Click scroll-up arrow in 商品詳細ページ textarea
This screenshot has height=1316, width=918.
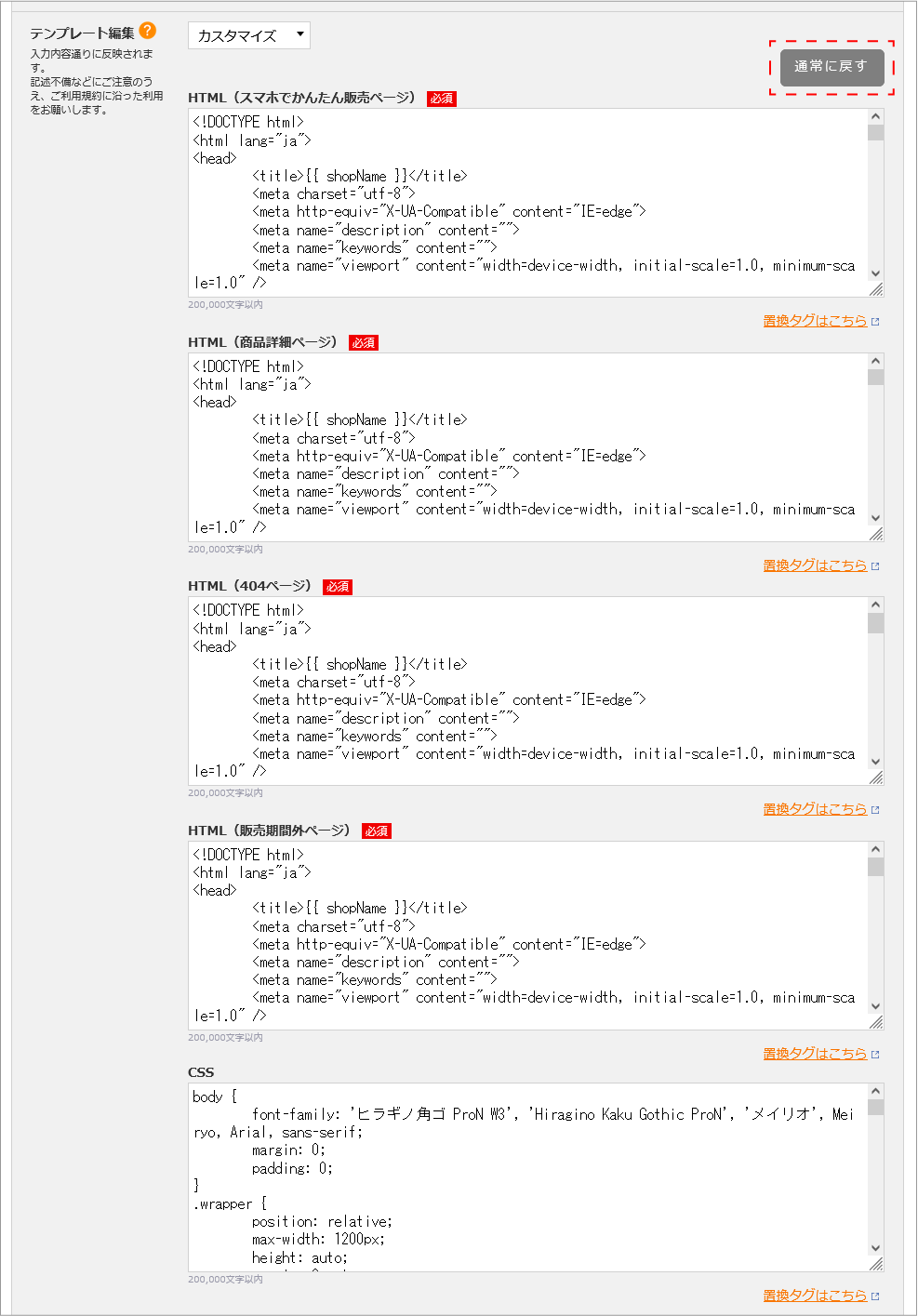(x=875, y=361)
